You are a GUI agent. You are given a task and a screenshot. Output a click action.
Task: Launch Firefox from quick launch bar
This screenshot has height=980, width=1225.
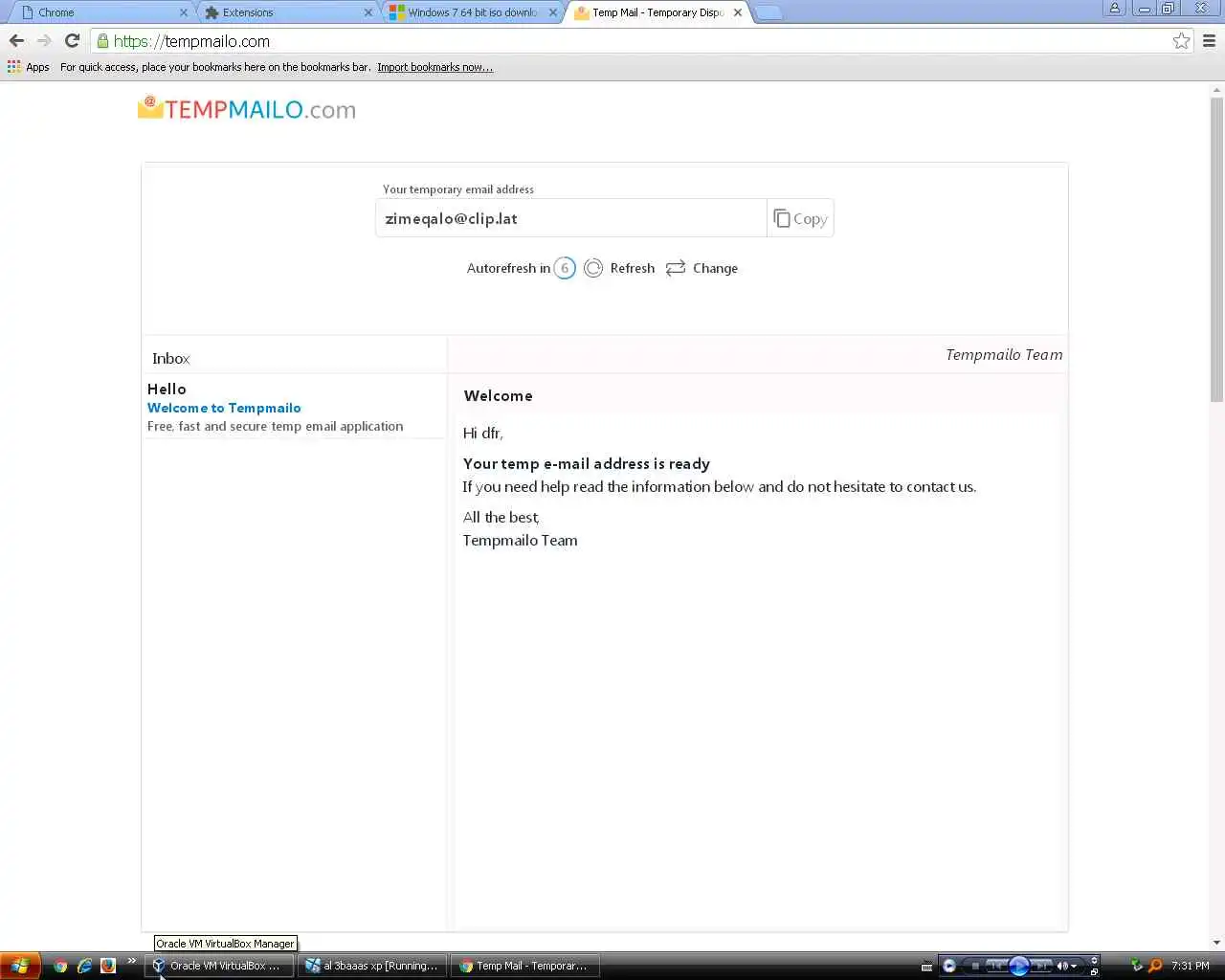click(x=108, y=966)
